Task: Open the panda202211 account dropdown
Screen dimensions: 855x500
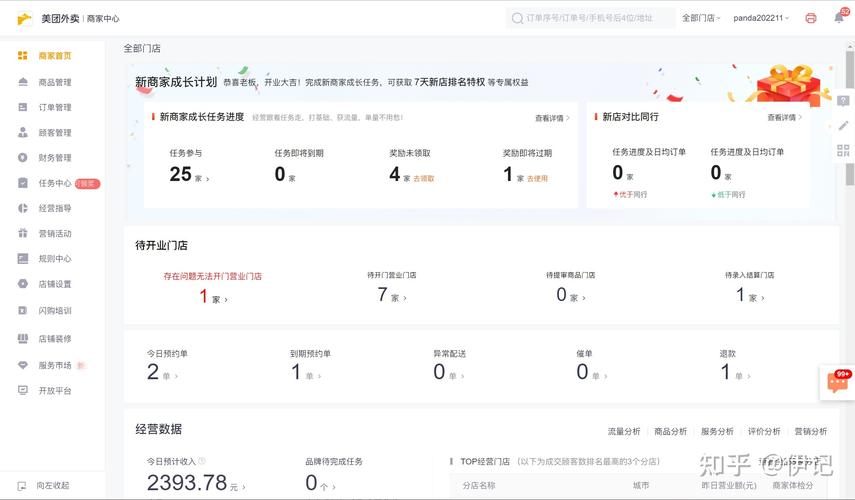Action: 761,18
